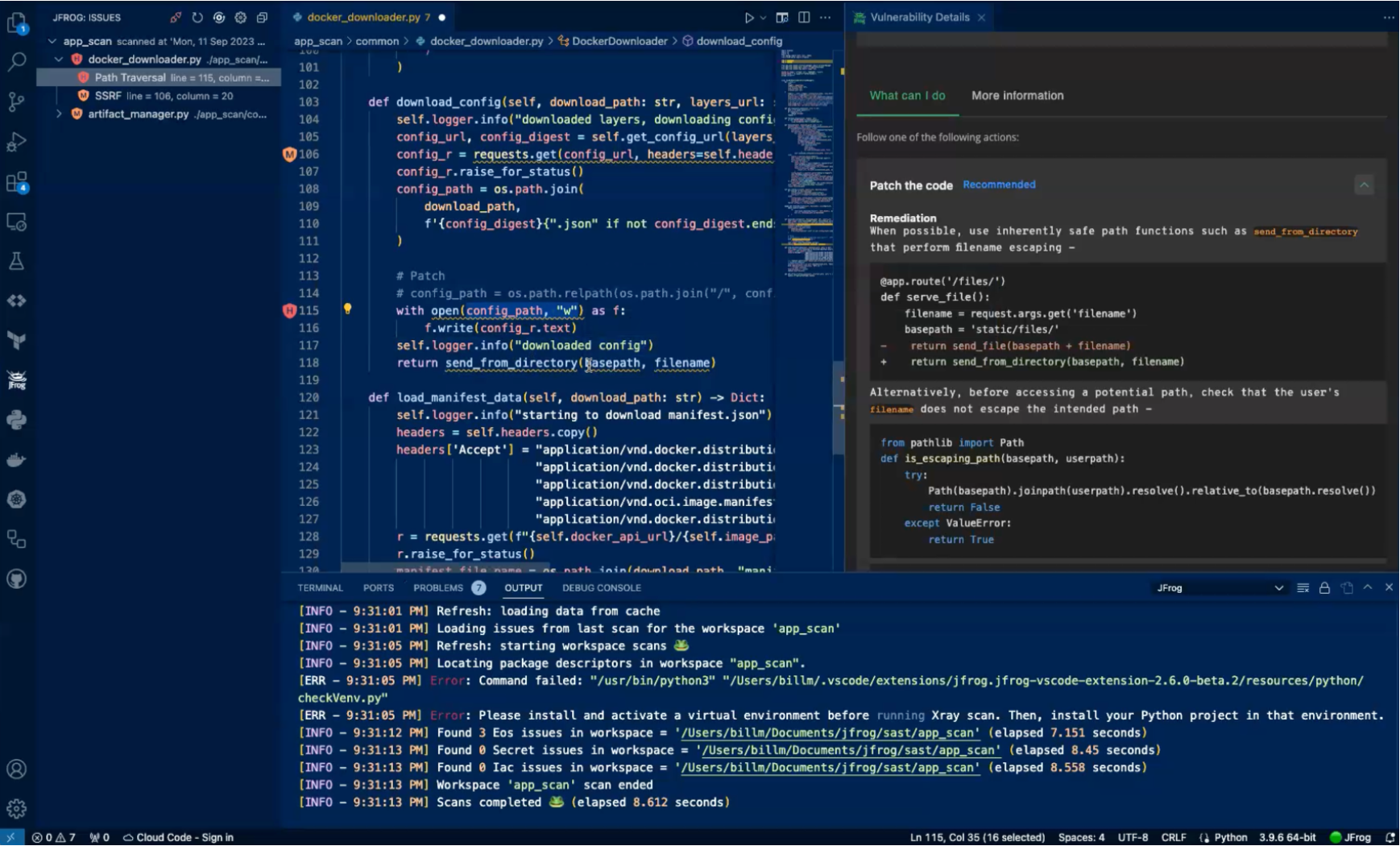Collapse the Patch the code section
Image resolution: width=1400 pixels, height=846 pixels.
[x=1364, y=185]
